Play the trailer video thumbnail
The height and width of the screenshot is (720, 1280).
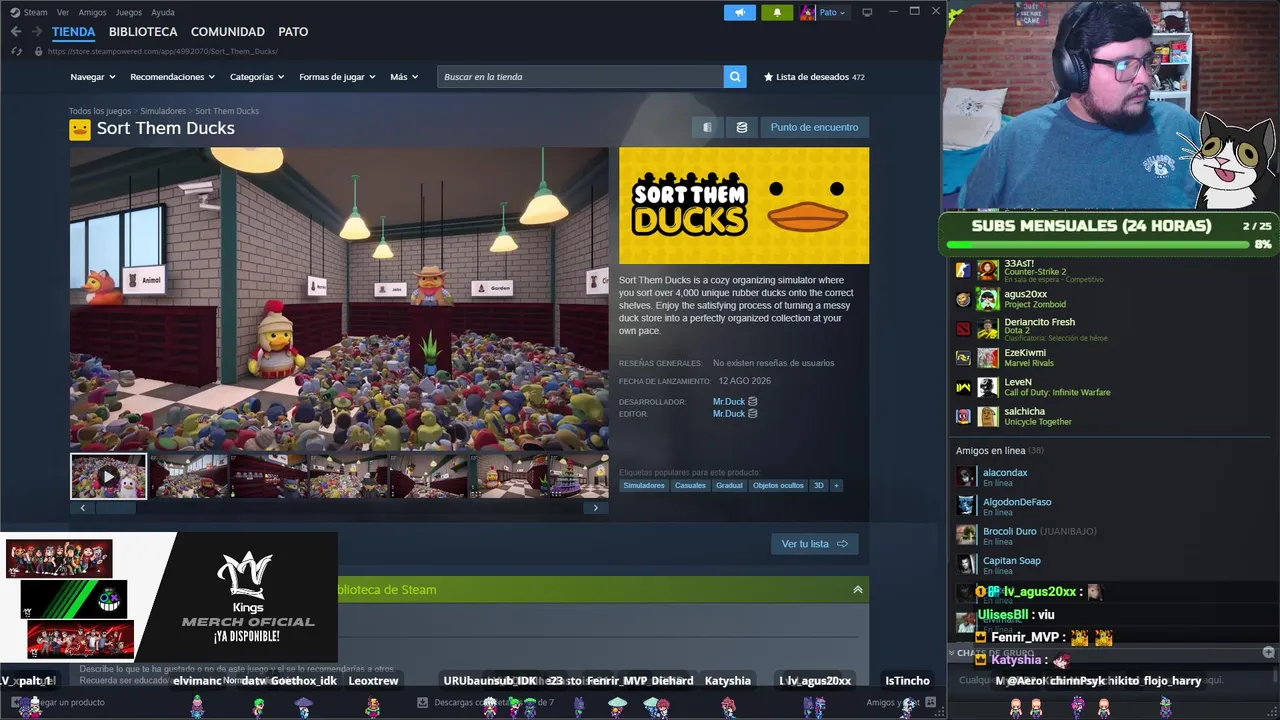108,476
